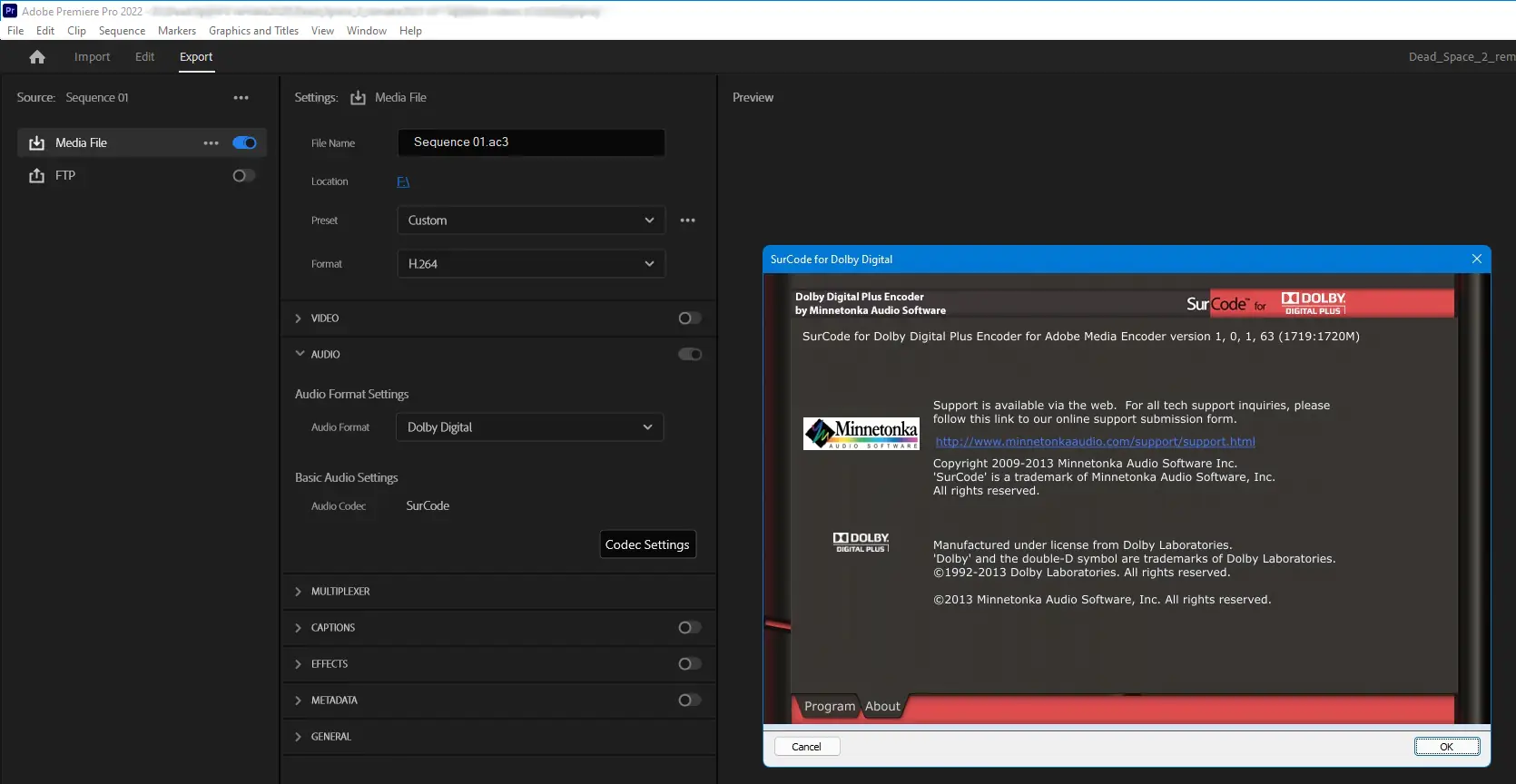Enable the FTP destination toggle
The width and height of the screenshot is (1516, 784).
point(244,176)
